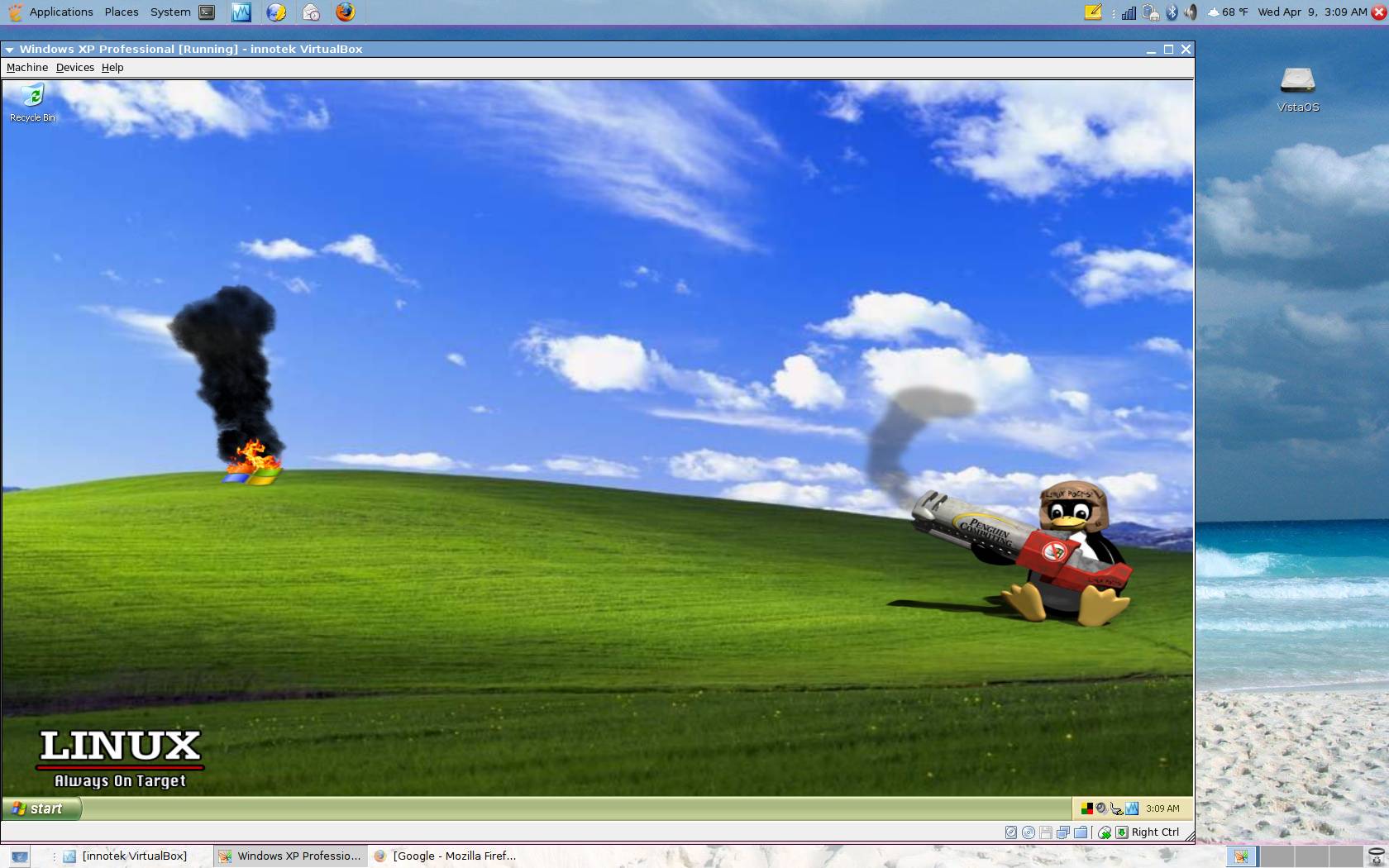Open the system monitor launcher in the top panel
Viewport: 1389px width, 868px height.
coord(241,12)
